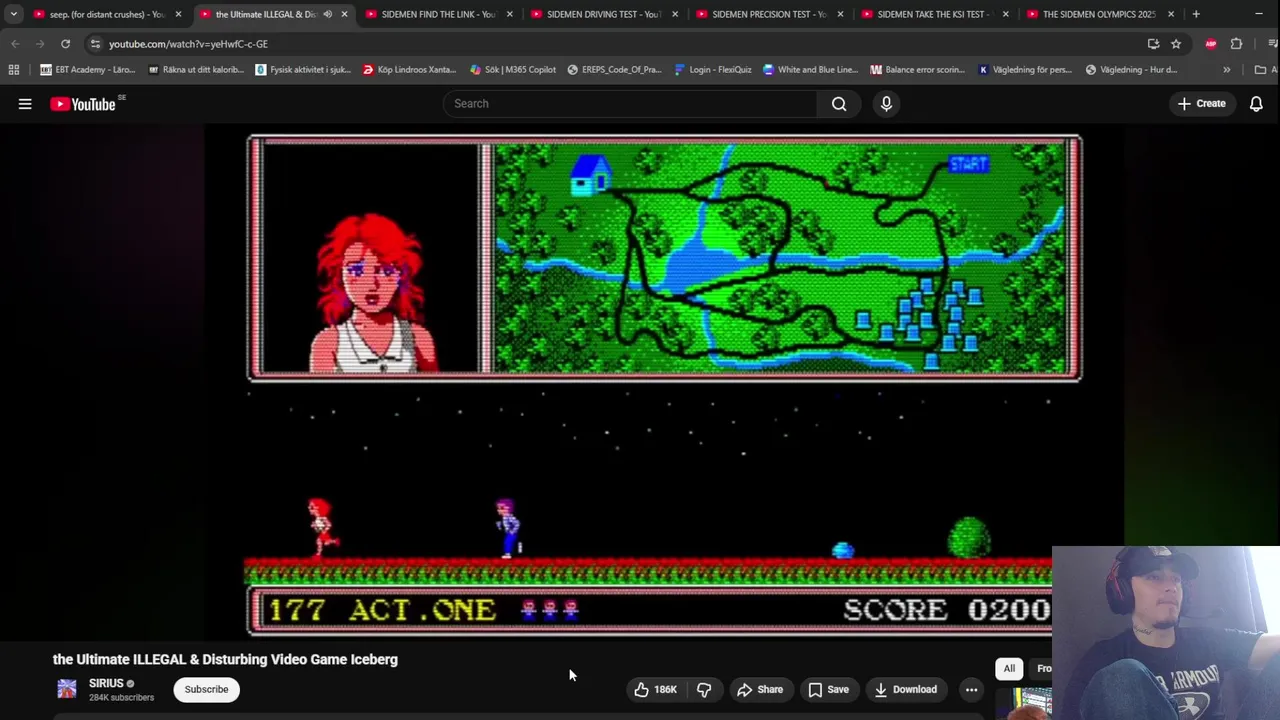Image resolution: width=1280 pixels, height=720 pixels.
Task: Open more actions three-dot menu
Action: tap(971, 689)
